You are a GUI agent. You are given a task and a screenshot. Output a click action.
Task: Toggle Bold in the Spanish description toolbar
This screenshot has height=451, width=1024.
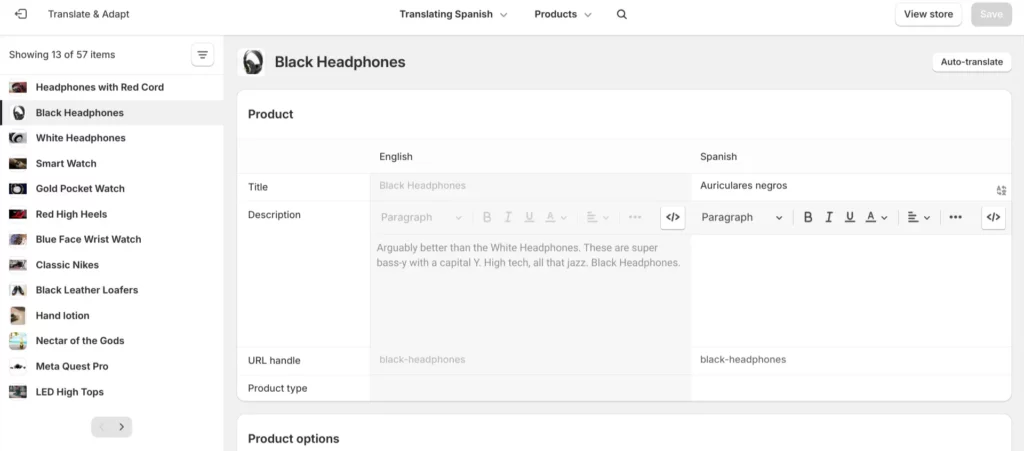808,217
